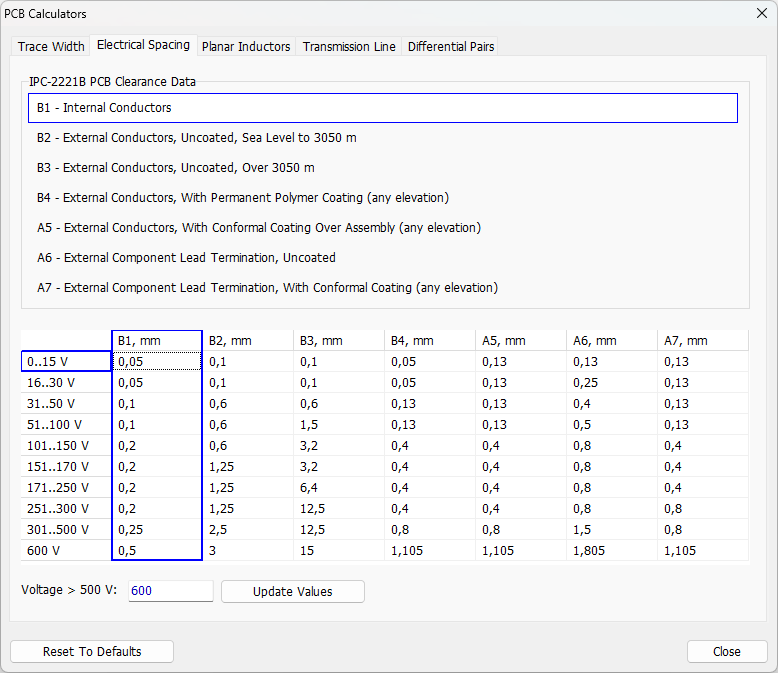This screenshot has height=673, width=778.
Task: Close the PCB Calculators window
Action: (762, 13)
